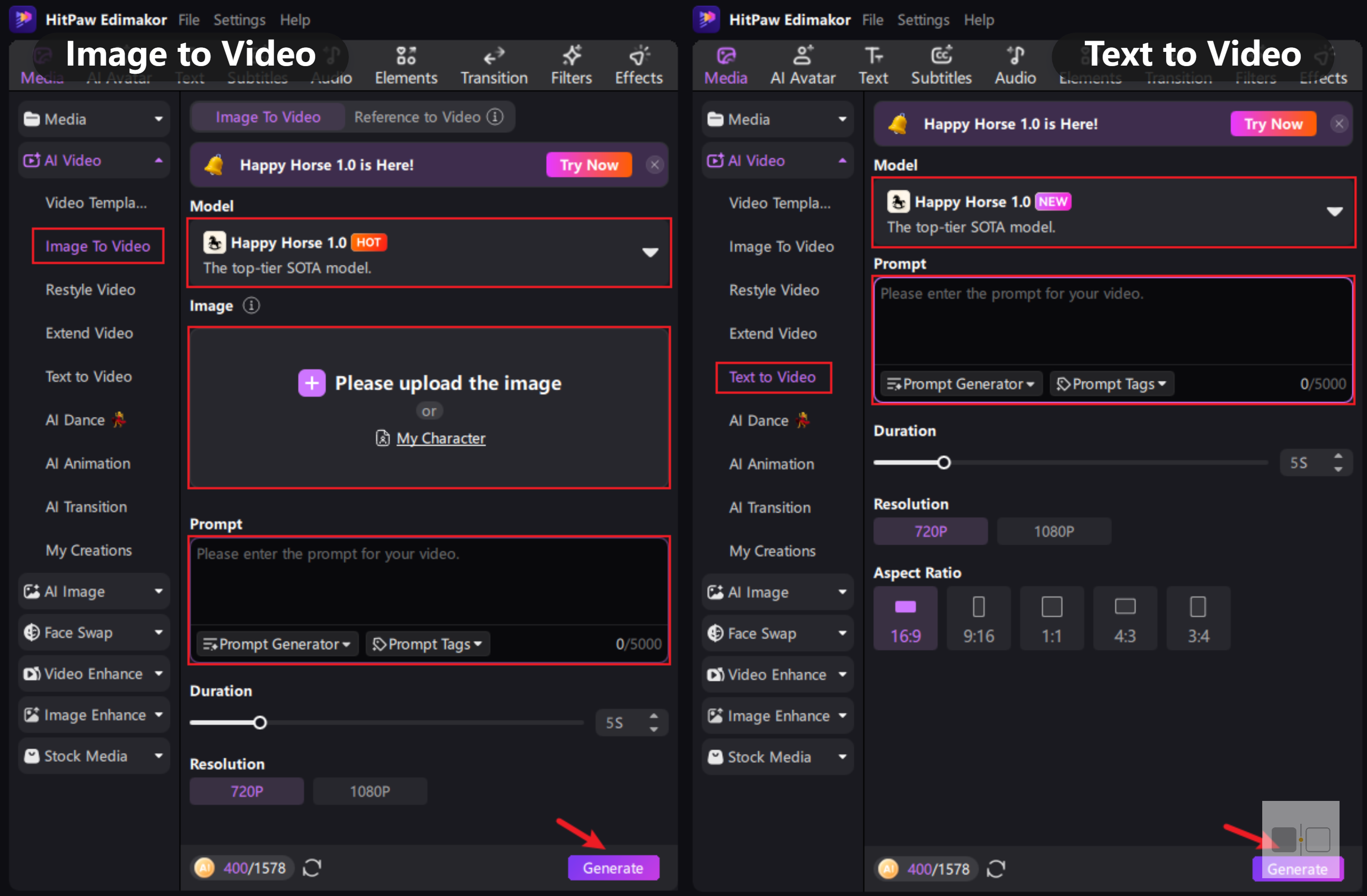
Task: Decrease duration stepper in right window
Action: tap(1338, 469)
